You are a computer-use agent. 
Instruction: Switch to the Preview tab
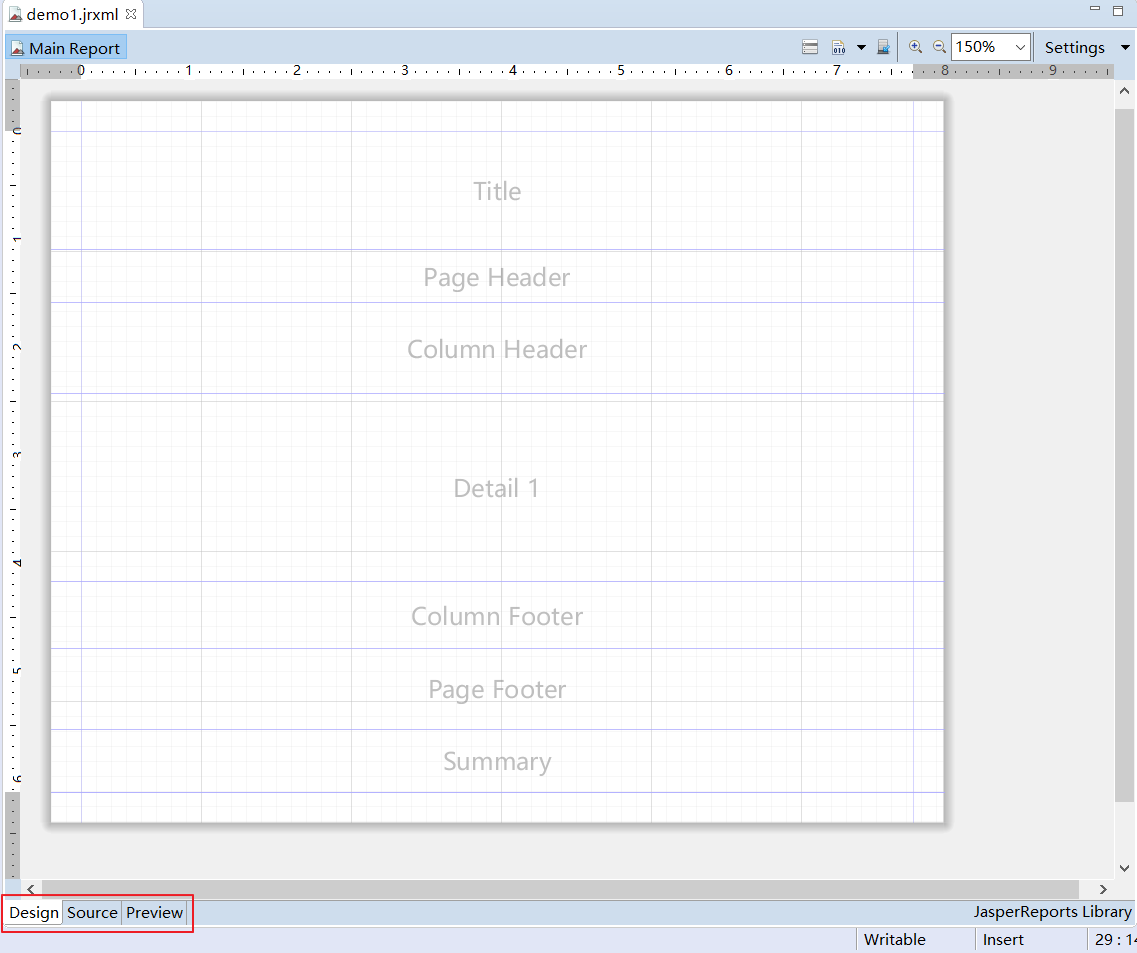pos(154,912)
